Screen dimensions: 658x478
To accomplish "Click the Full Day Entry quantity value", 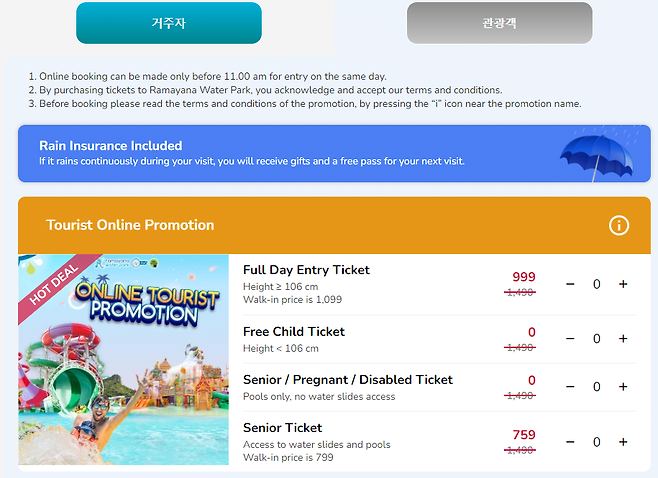I will [x=597, y=284].
